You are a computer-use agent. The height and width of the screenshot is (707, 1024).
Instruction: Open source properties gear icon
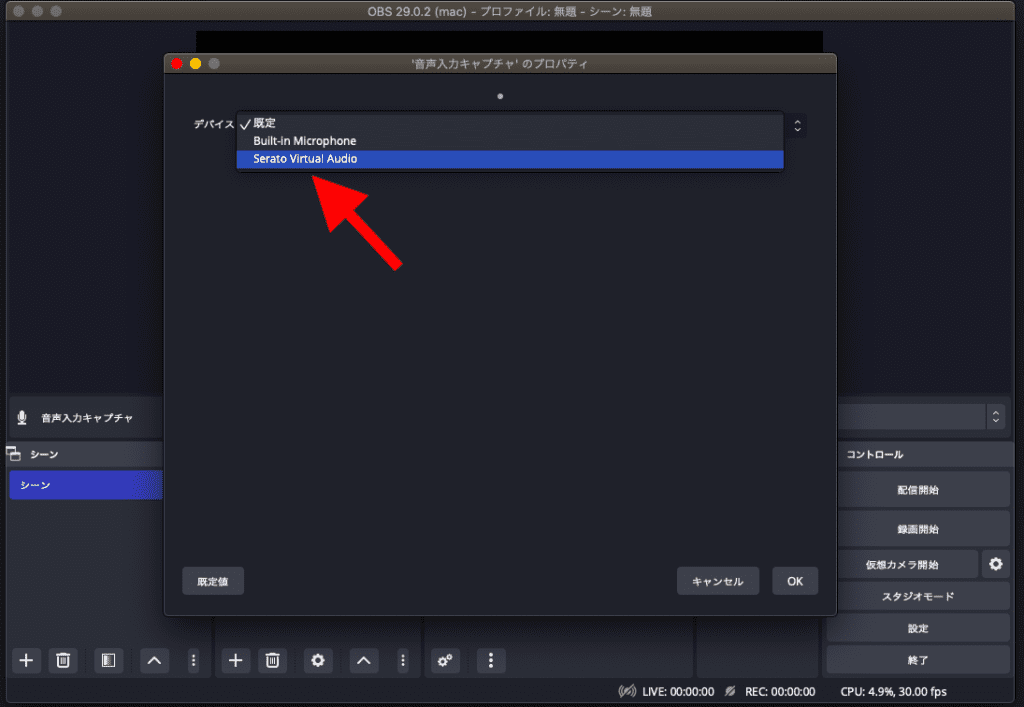point(318,661)
